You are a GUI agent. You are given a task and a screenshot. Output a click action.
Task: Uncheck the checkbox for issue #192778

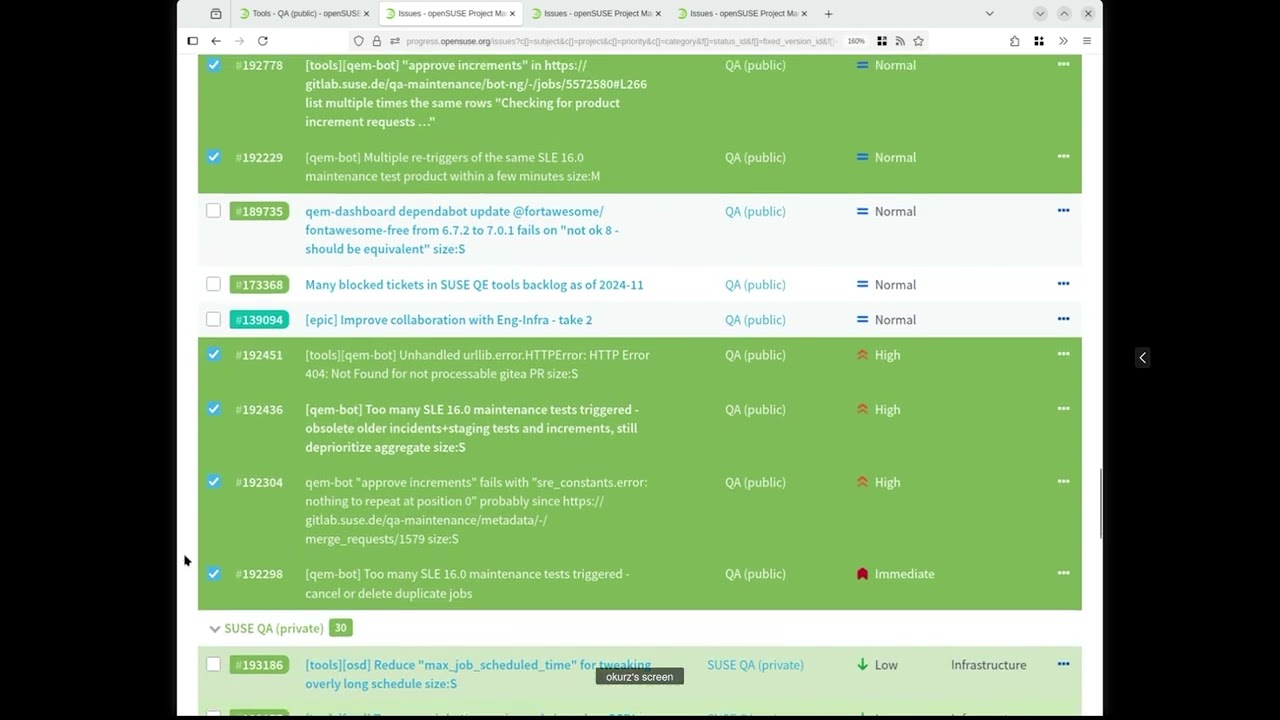pos(213,65)
